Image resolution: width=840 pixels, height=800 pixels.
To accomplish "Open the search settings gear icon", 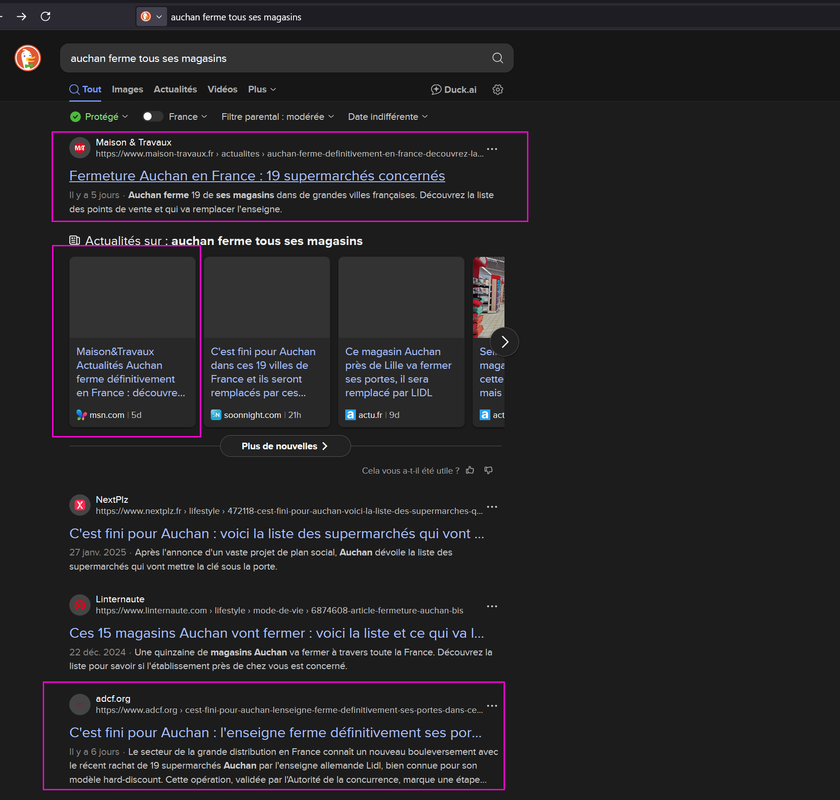I will coord(498,89).
